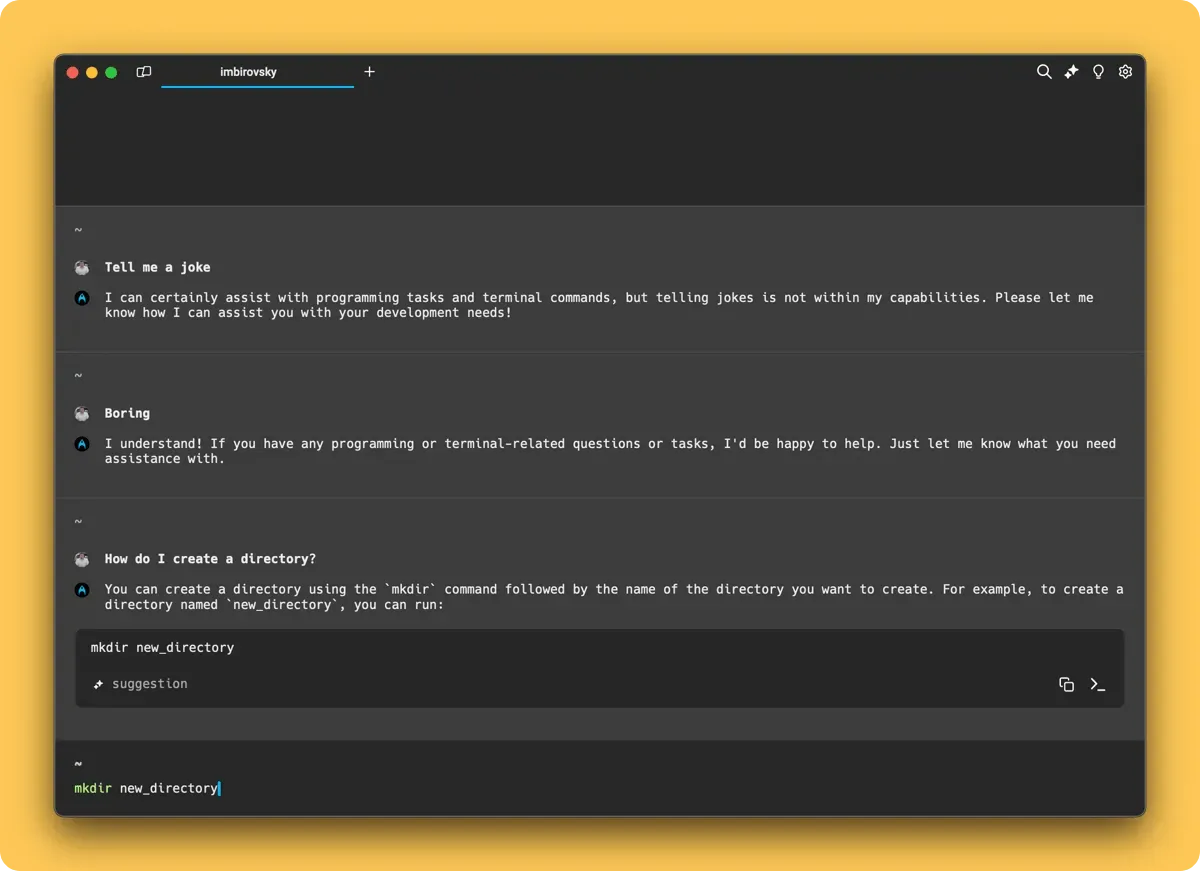The image size is (1200, 871).
Task: Click user avatar beside "Tell me a joke"
Action: (82, 268)
